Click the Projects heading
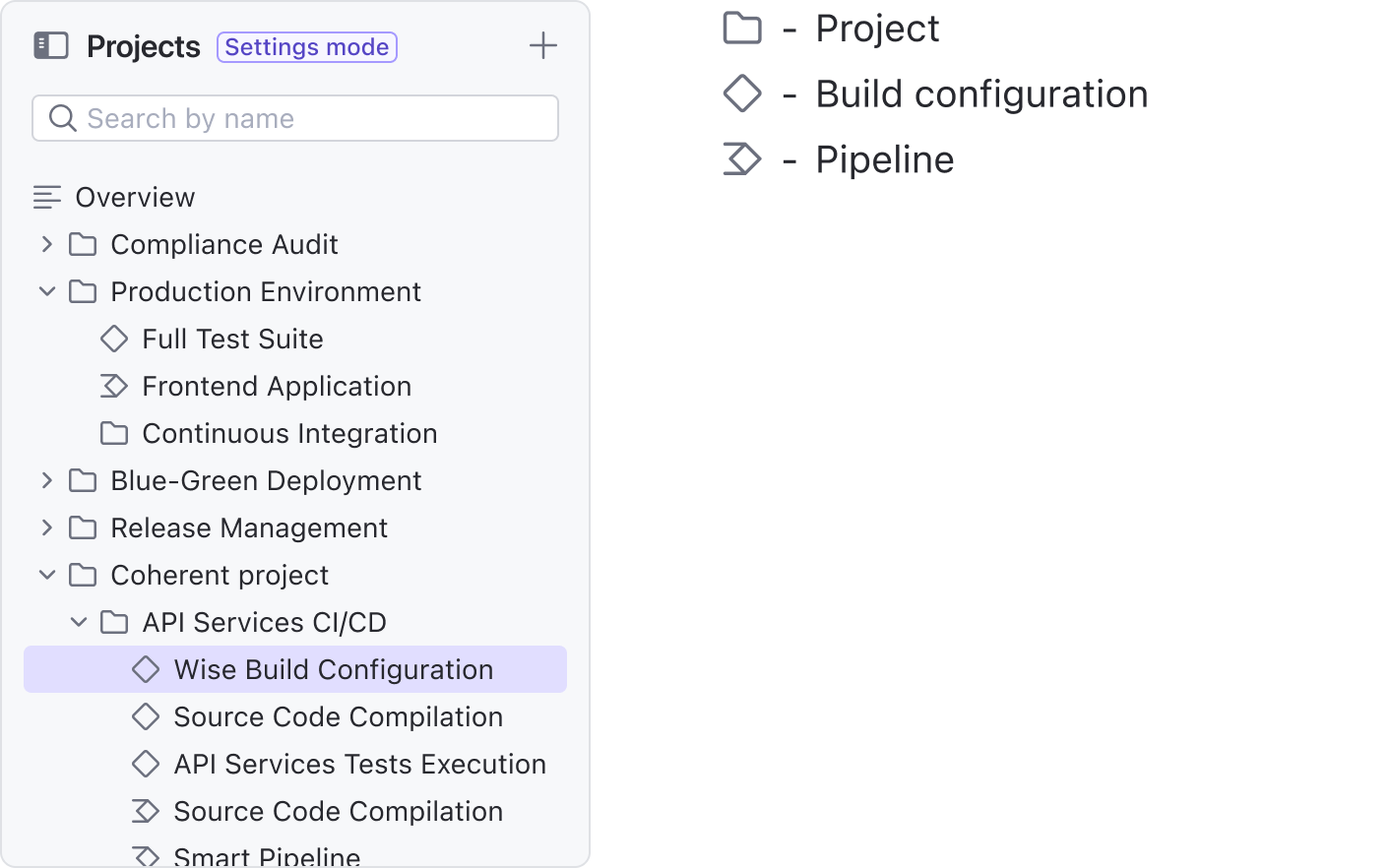Image resolution: width=1390 pixels, height=868 pixels. (x=144, y=46)
